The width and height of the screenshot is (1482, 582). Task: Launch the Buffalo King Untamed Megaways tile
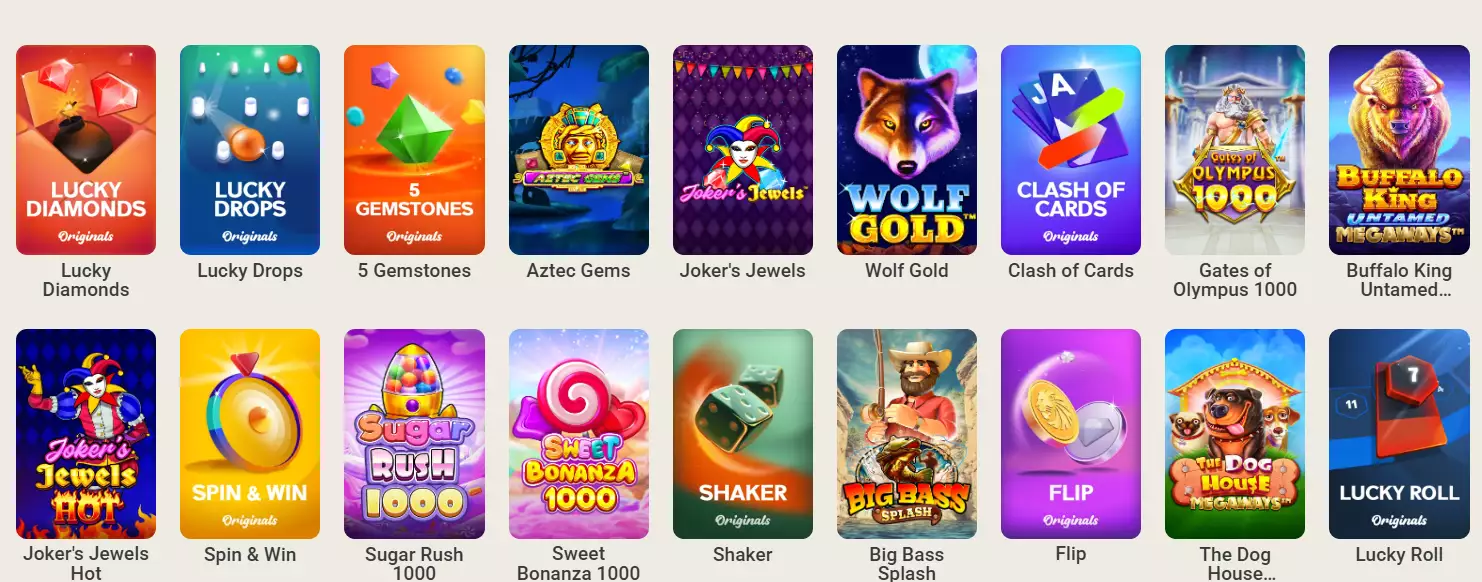click(x=1399, y=150)
